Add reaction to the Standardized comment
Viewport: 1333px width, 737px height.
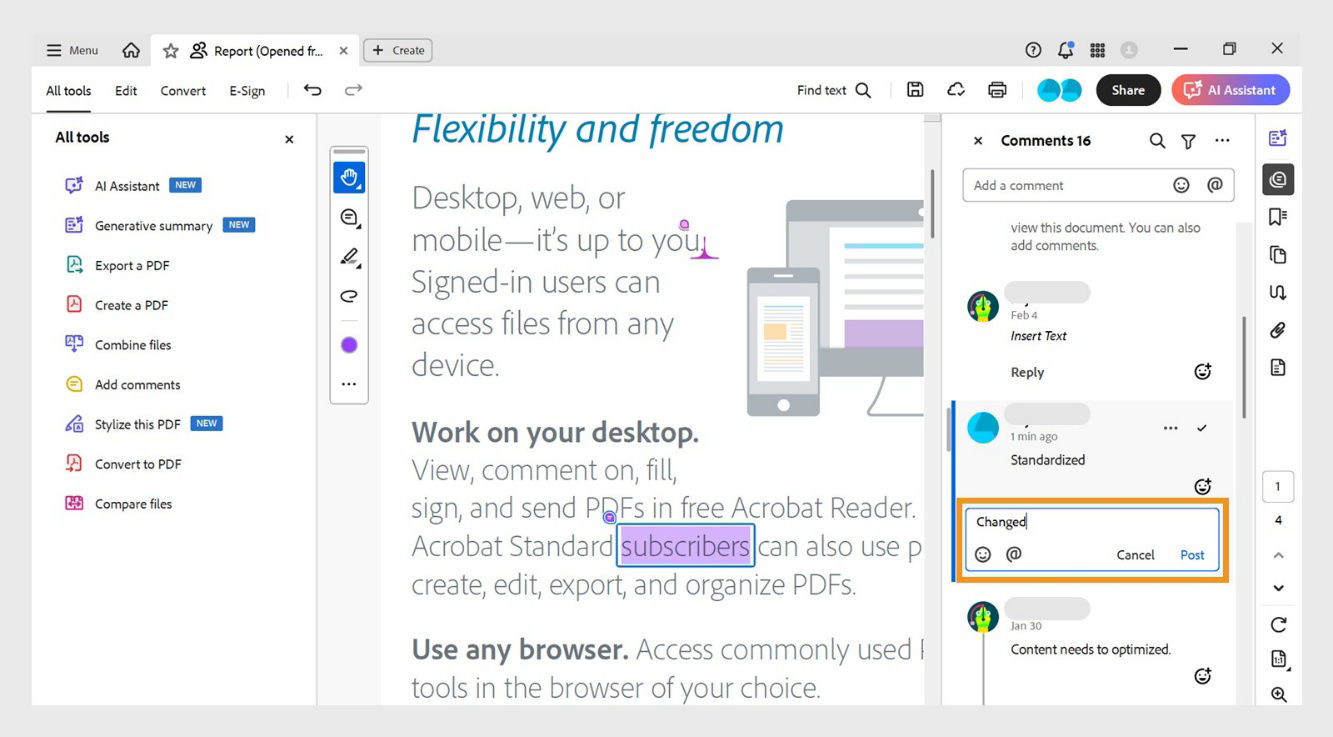[1203, 487]
